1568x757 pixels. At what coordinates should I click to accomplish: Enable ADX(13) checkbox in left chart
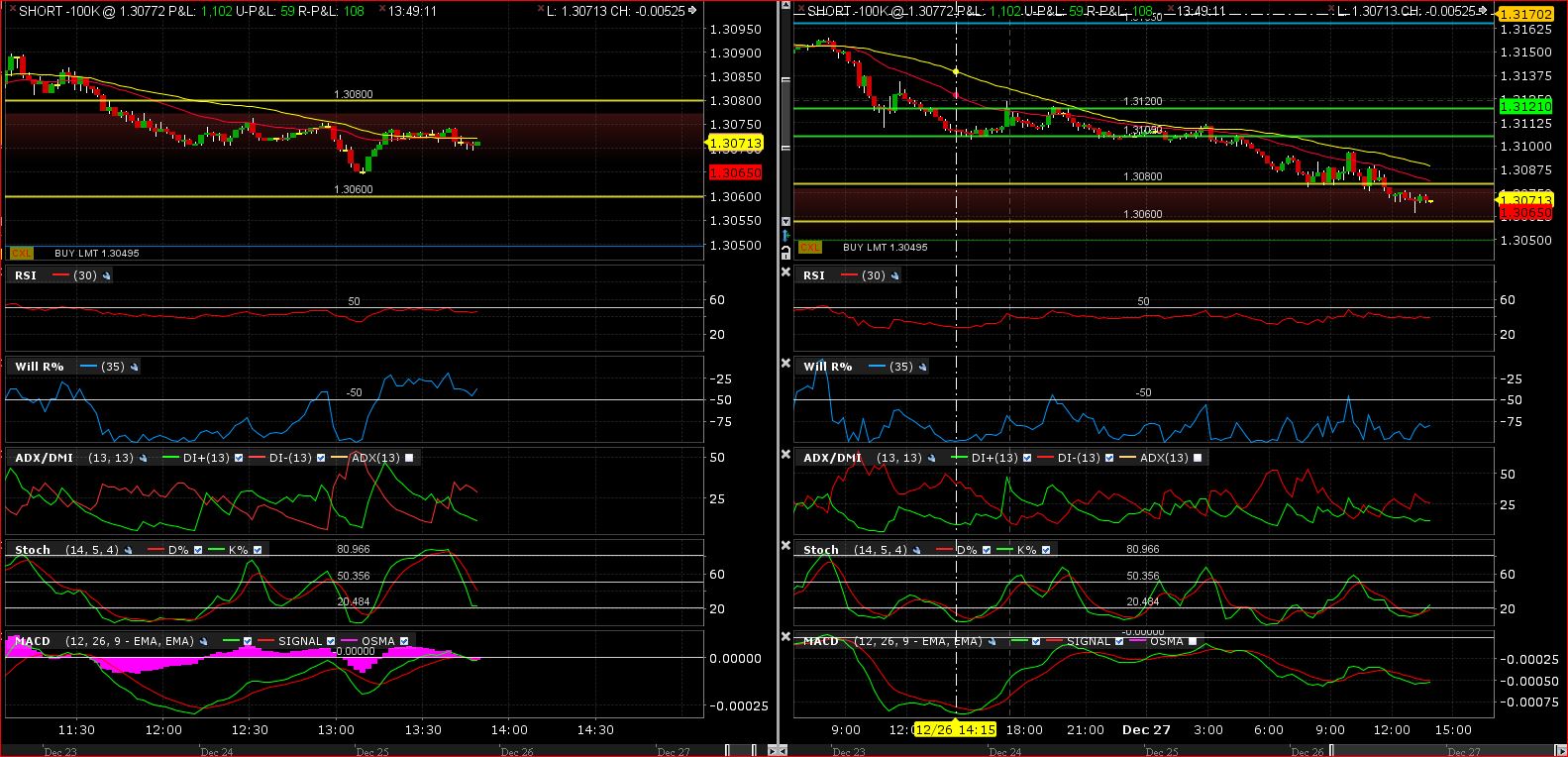point(409,458)
